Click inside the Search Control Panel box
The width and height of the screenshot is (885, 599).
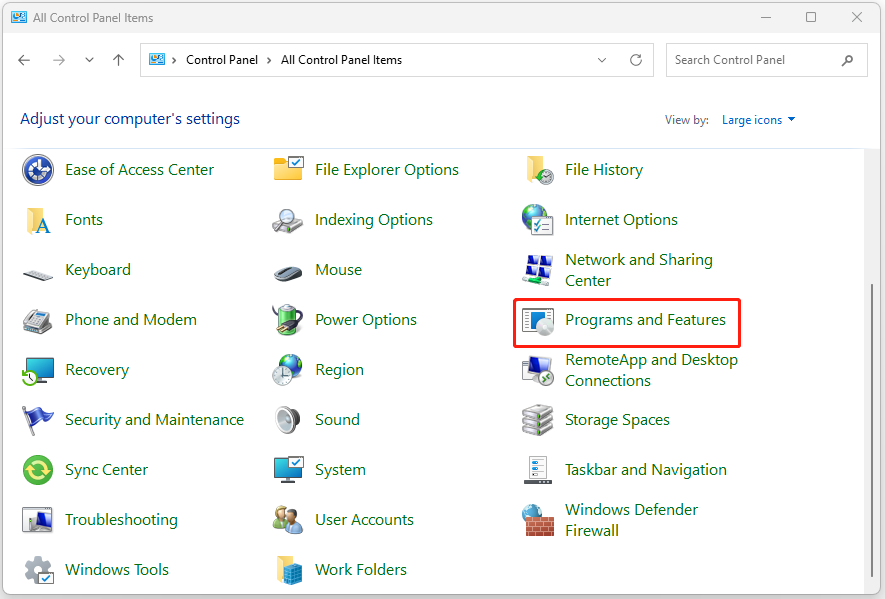click(x=750, y=59)
